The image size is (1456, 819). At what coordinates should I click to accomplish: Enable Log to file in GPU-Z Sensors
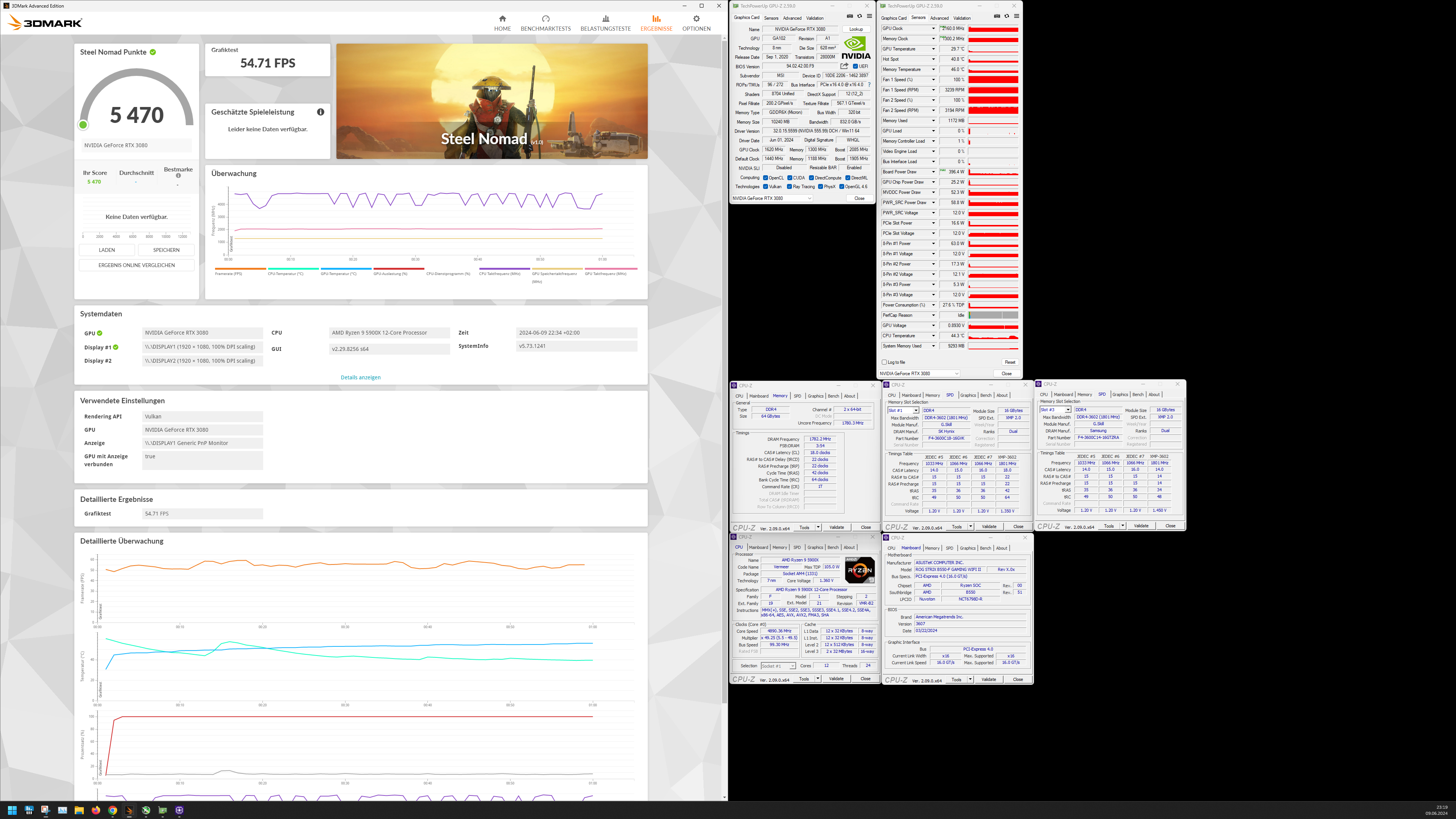pyautogui.click(x=884, y=362)
